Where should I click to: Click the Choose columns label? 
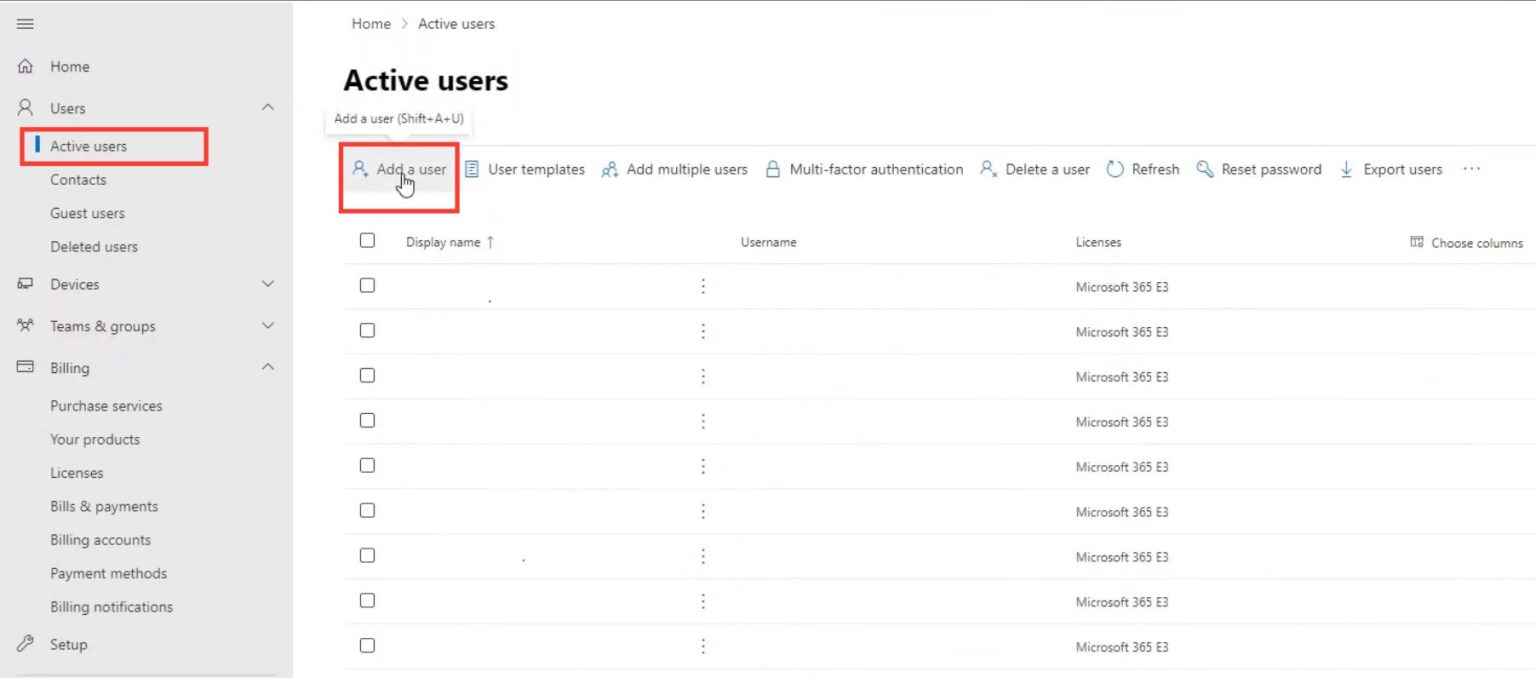click(1477, 243)
